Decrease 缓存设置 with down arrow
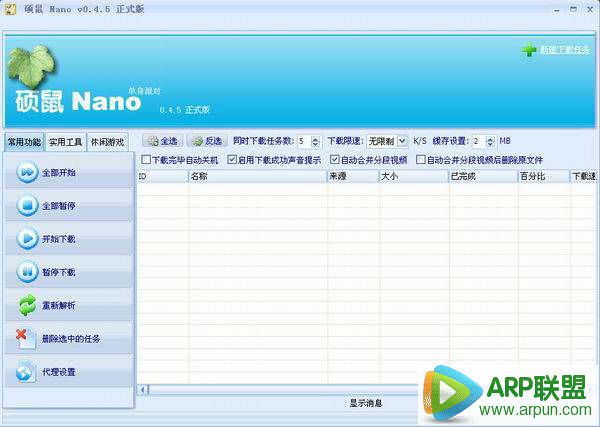The image size is (600, 427). click(x=490, y=144)
